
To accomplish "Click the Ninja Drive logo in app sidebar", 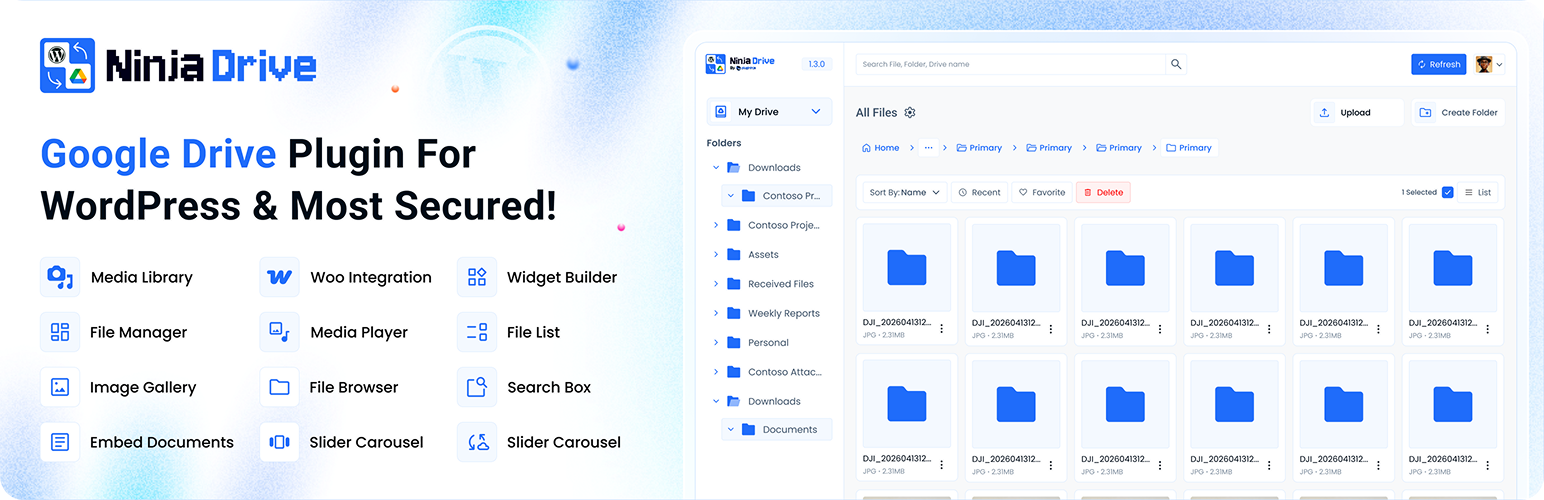I will click(740, 64).
